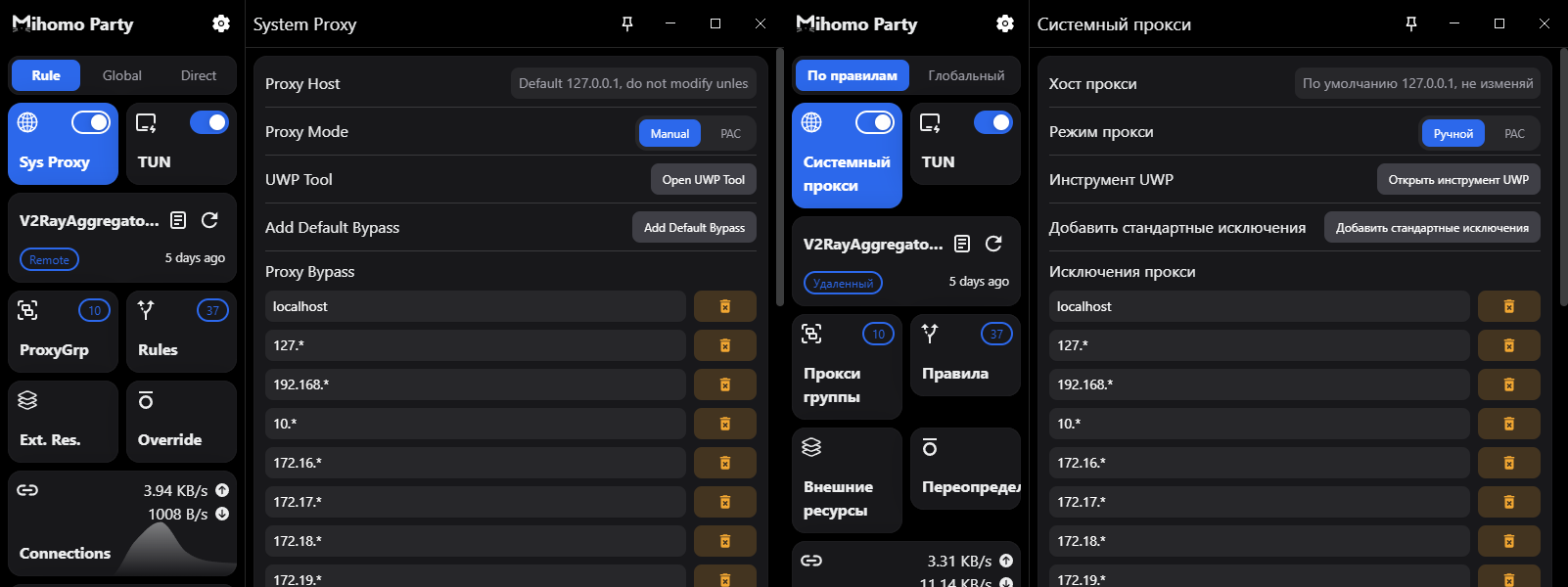This screenshot has width=1568, height=587.
Task: Delete the 192.168.* entry under Исключения прокси
Action: tap(1508, 384)
